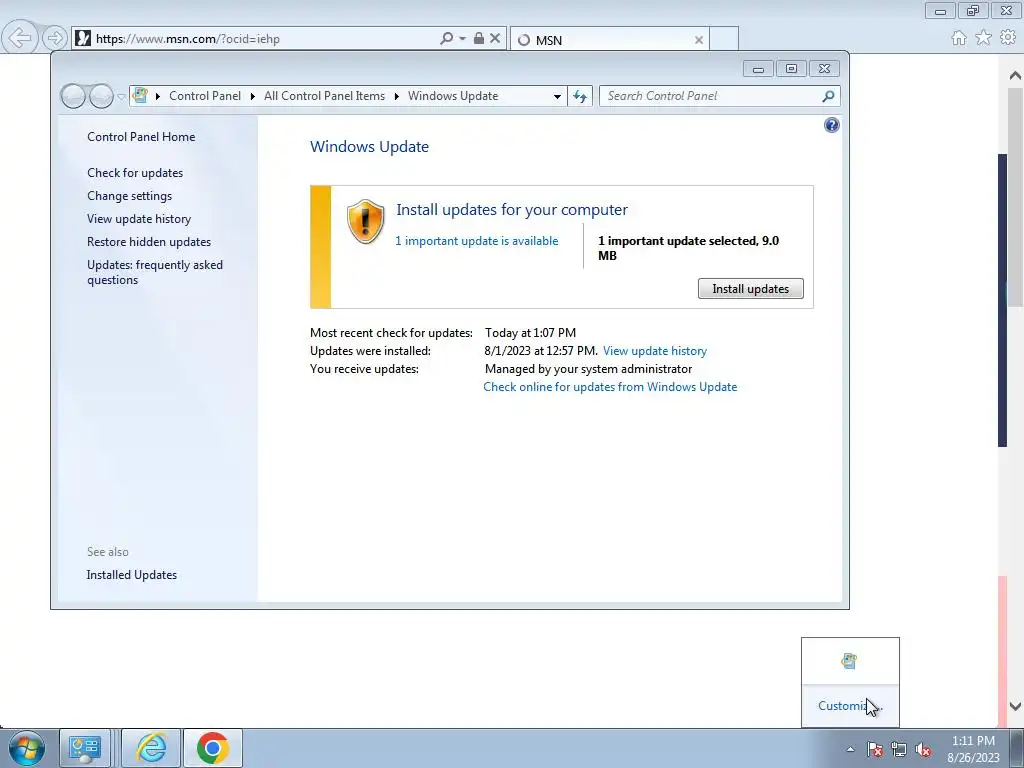
Task: Minimize the Windows Update window
Action: click(758, 69)
